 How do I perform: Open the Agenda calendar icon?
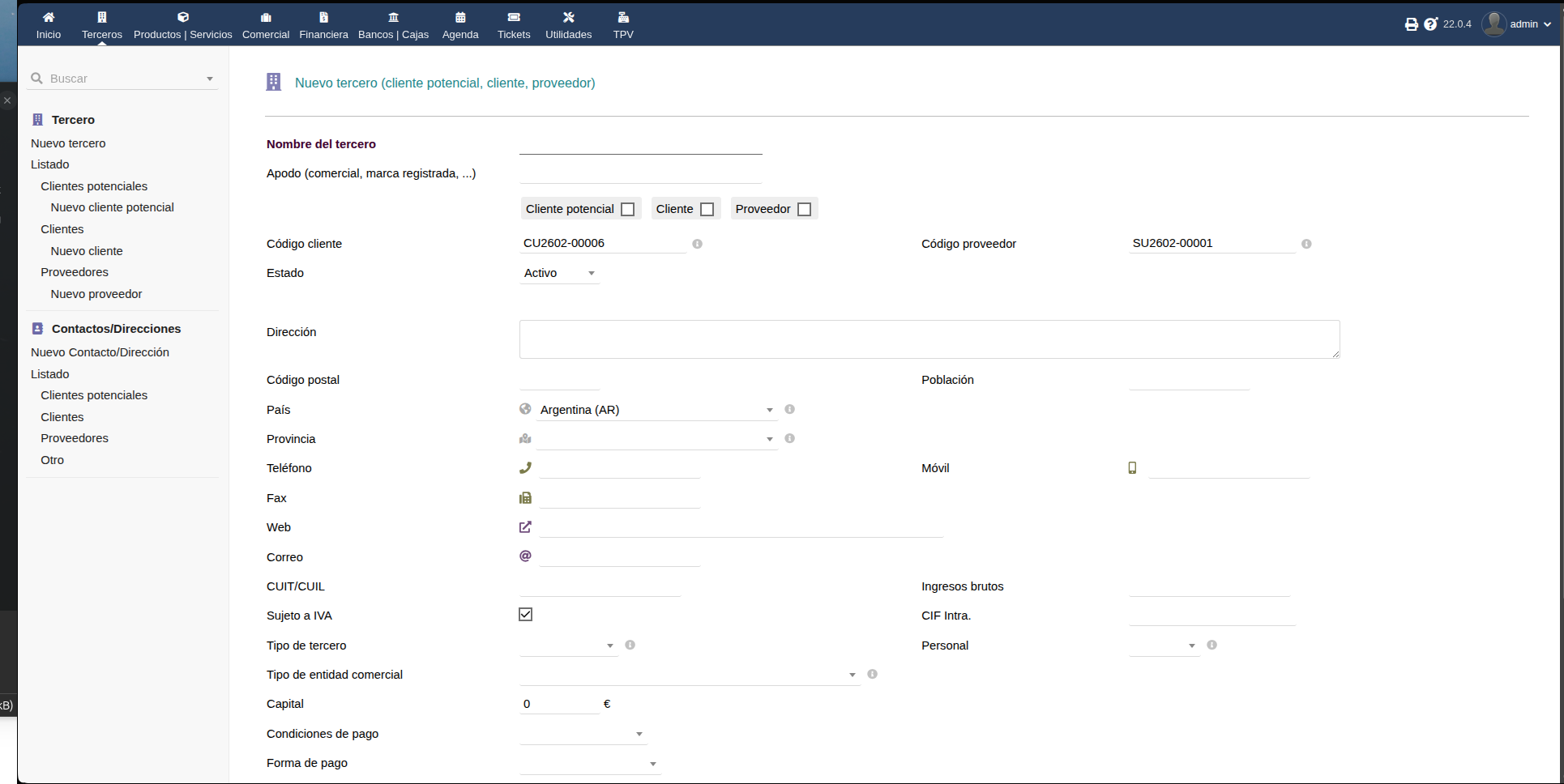(x=460, y=17)
